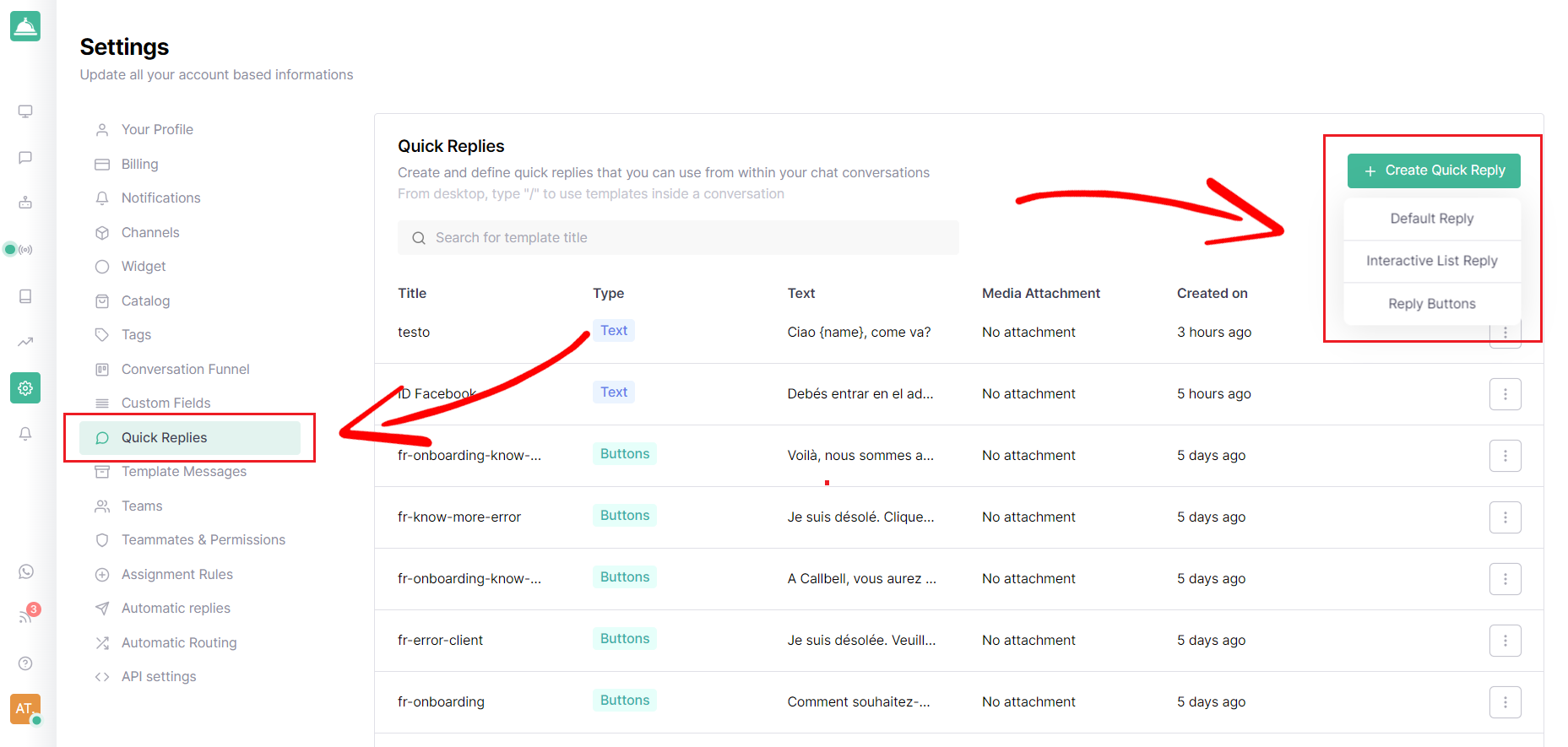The width and height of the screenshot is (1568, 747).
Task: Open options menu for fr-error-client row
Action: coord(1505,641)
